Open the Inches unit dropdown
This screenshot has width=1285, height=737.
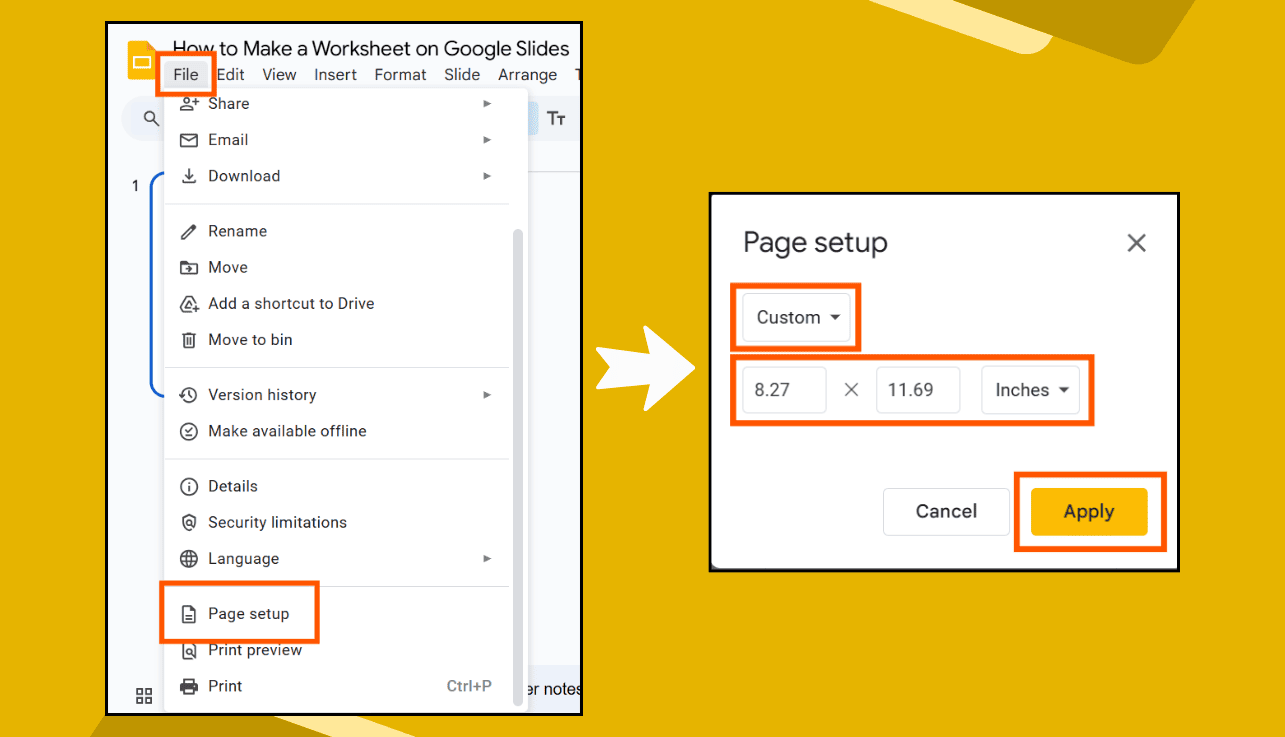pyautogui.click(x=1030, y=390)
